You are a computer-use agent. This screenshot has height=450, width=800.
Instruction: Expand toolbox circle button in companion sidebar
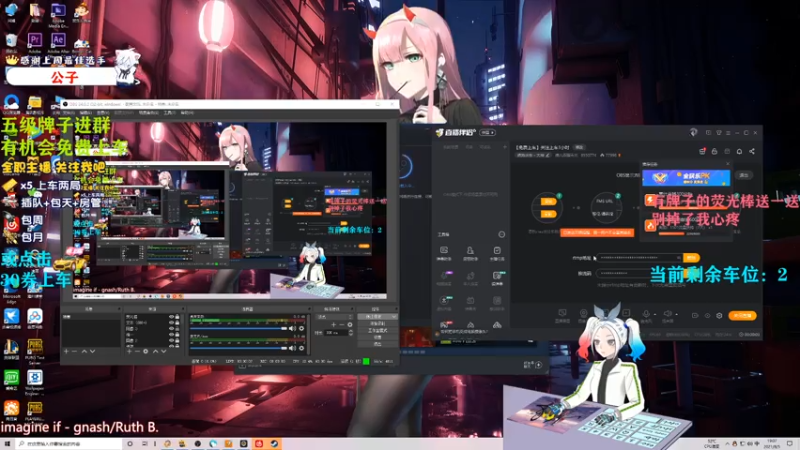(x=502, y=235)
